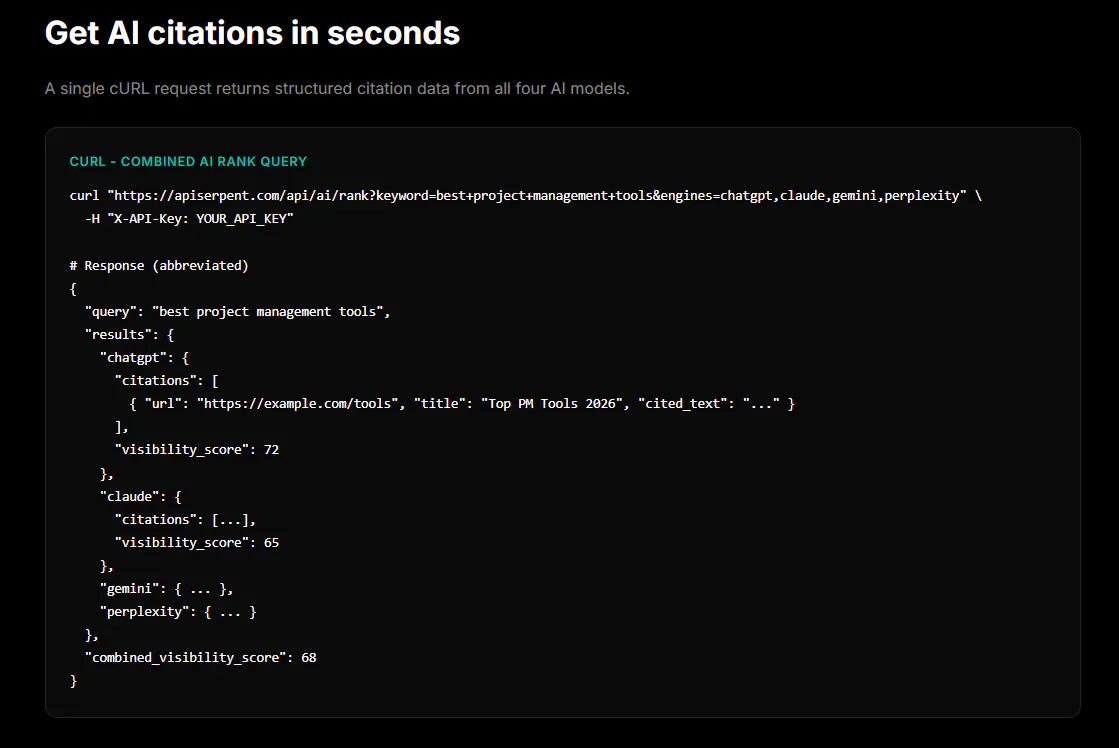Click the "results" key line
This screenshot has width=1119, height=748.
[129, 335]
